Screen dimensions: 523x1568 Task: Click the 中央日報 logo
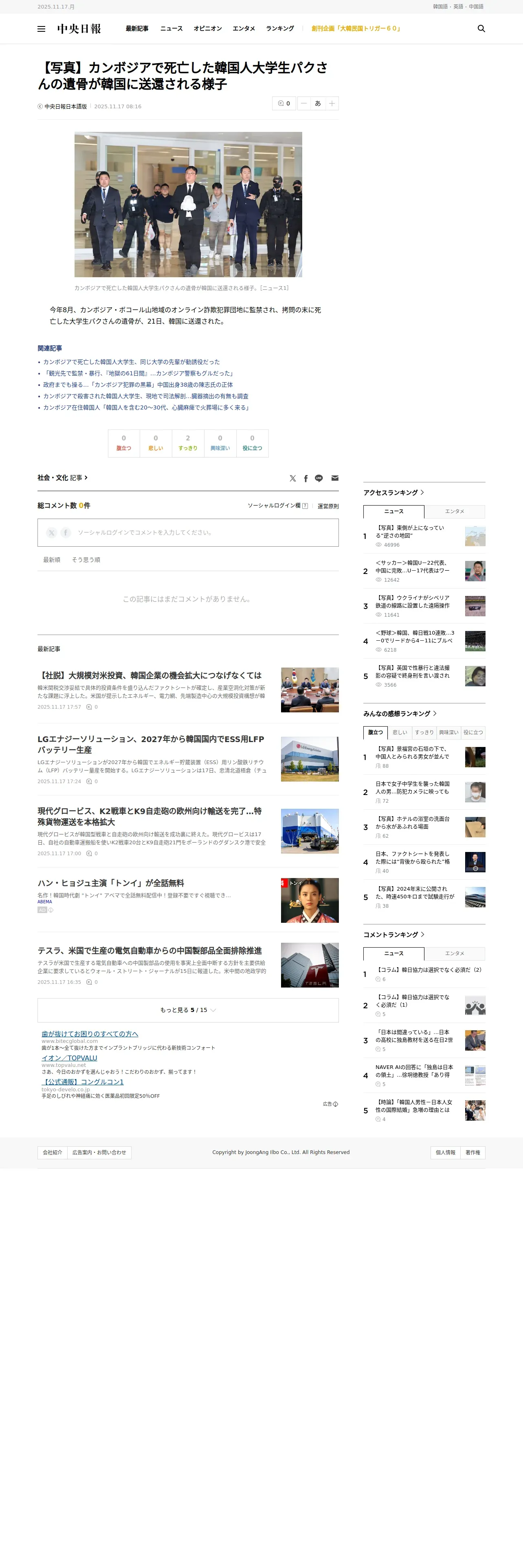[79, 28]
